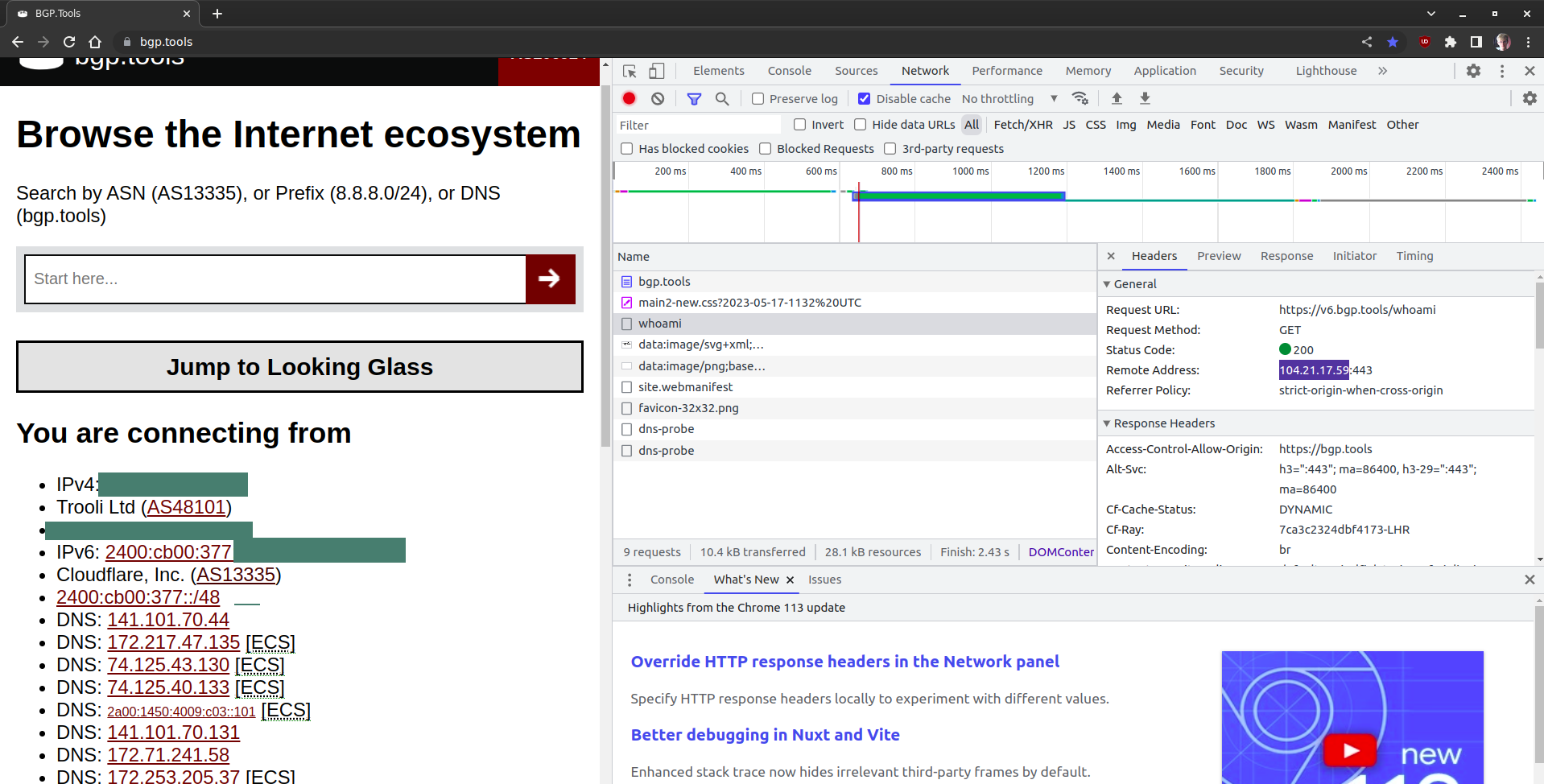Open network search magnifier icon

(x=722, y=98)
